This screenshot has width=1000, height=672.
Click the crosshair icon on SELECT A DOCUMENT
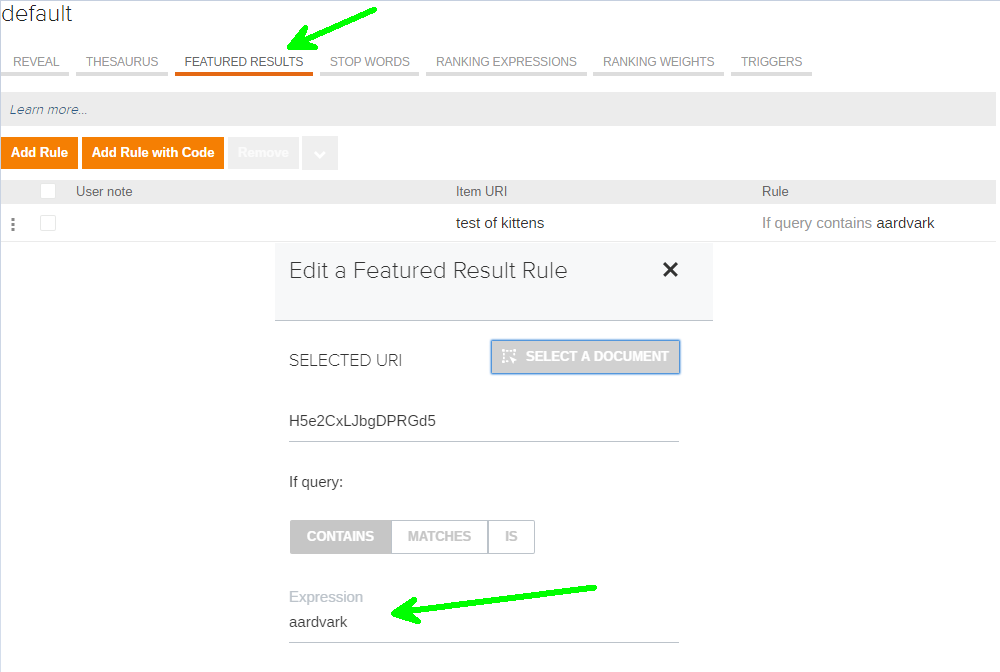point(508,356)
